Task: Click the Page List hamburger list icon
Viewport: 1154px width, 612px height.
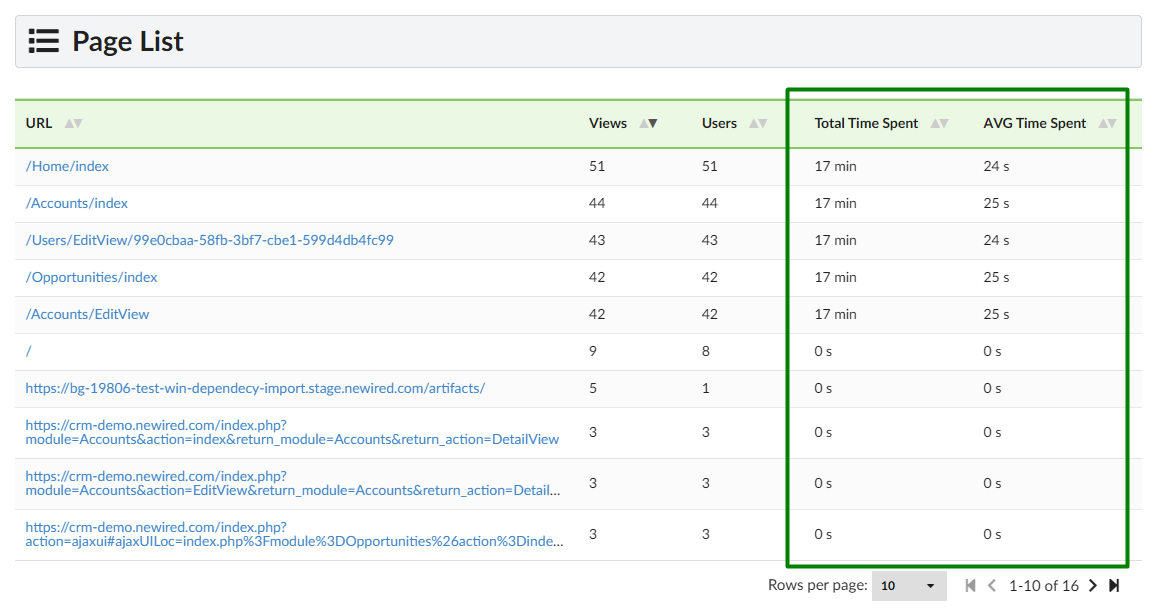Action: tap(43, 41)
